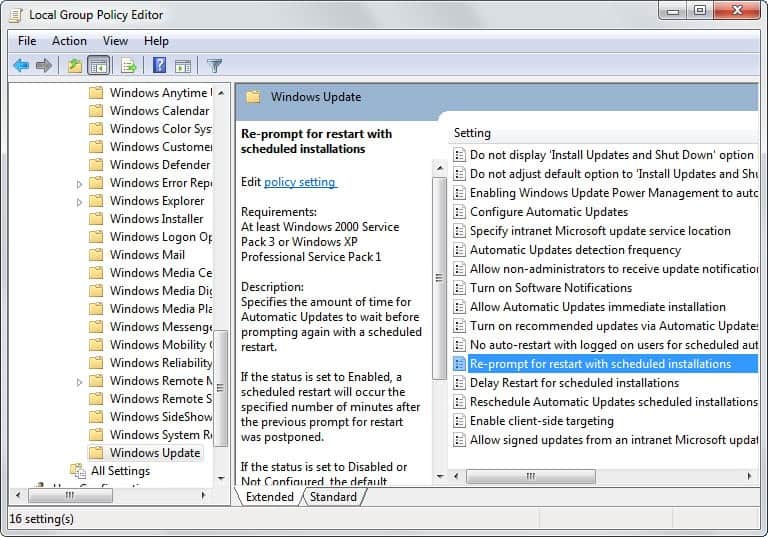Click the tree pane vertical scrollbar thumb
The width and height of the screenshot is (768, 537).
coord(221,388)
